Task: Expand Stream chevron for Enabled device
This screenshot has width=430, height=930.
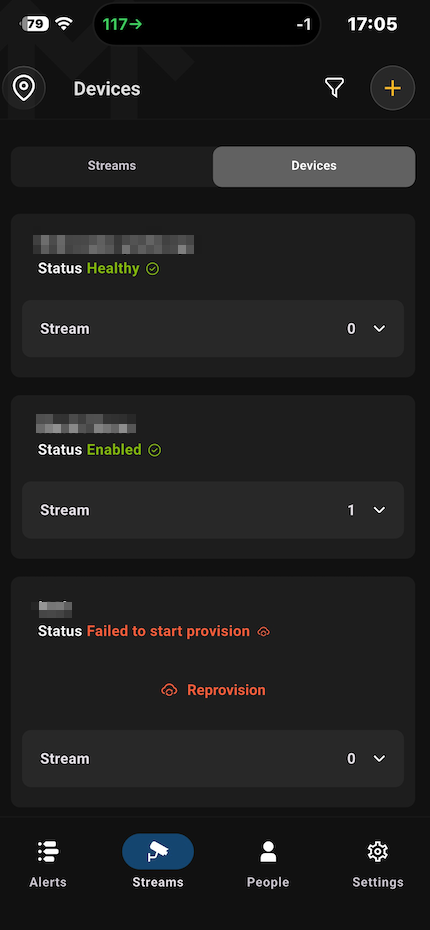Action: pyautogui.click(x=380, y=510)
